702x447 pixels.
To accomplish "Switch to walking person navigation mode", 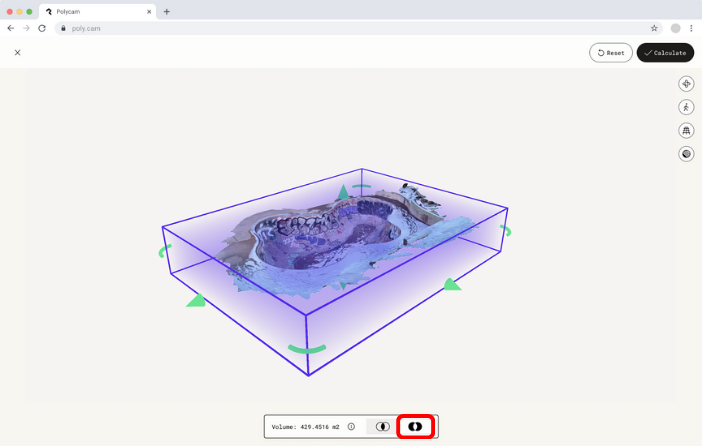I will [x=686, y=107].
